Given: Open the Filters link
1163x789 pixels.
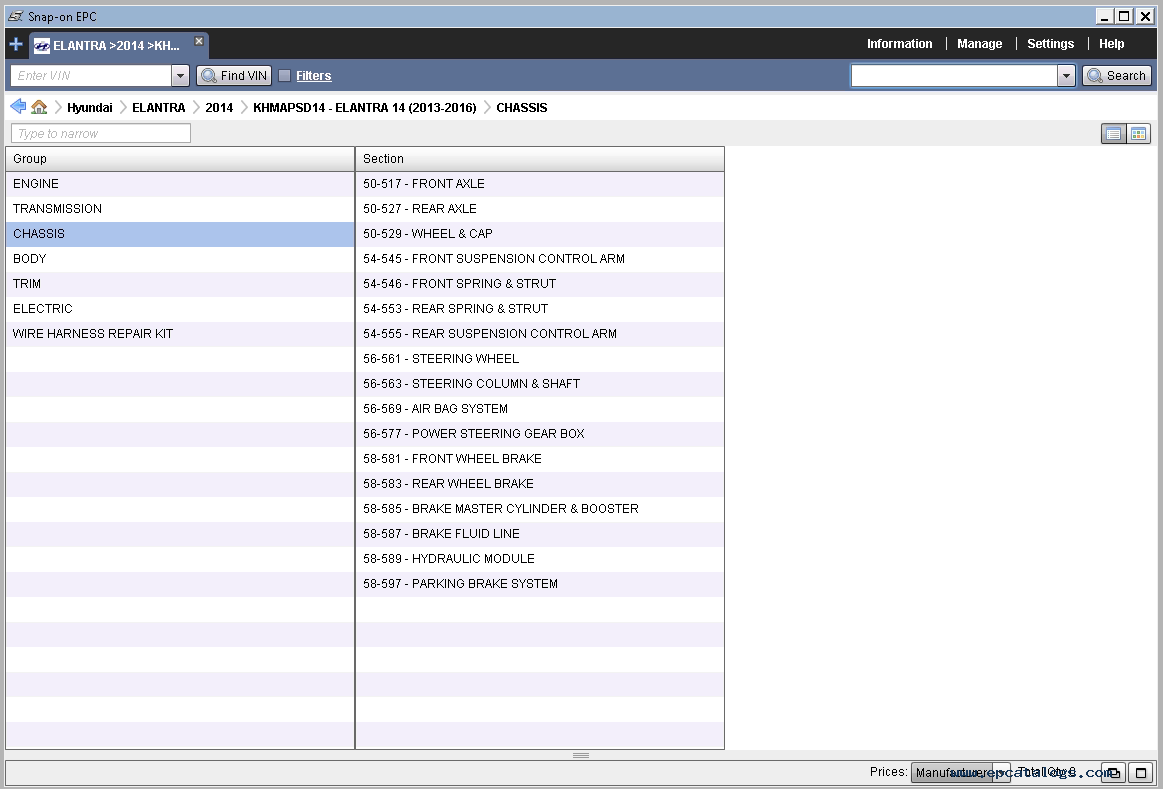Looking at the screenshot, I should 314,76.
